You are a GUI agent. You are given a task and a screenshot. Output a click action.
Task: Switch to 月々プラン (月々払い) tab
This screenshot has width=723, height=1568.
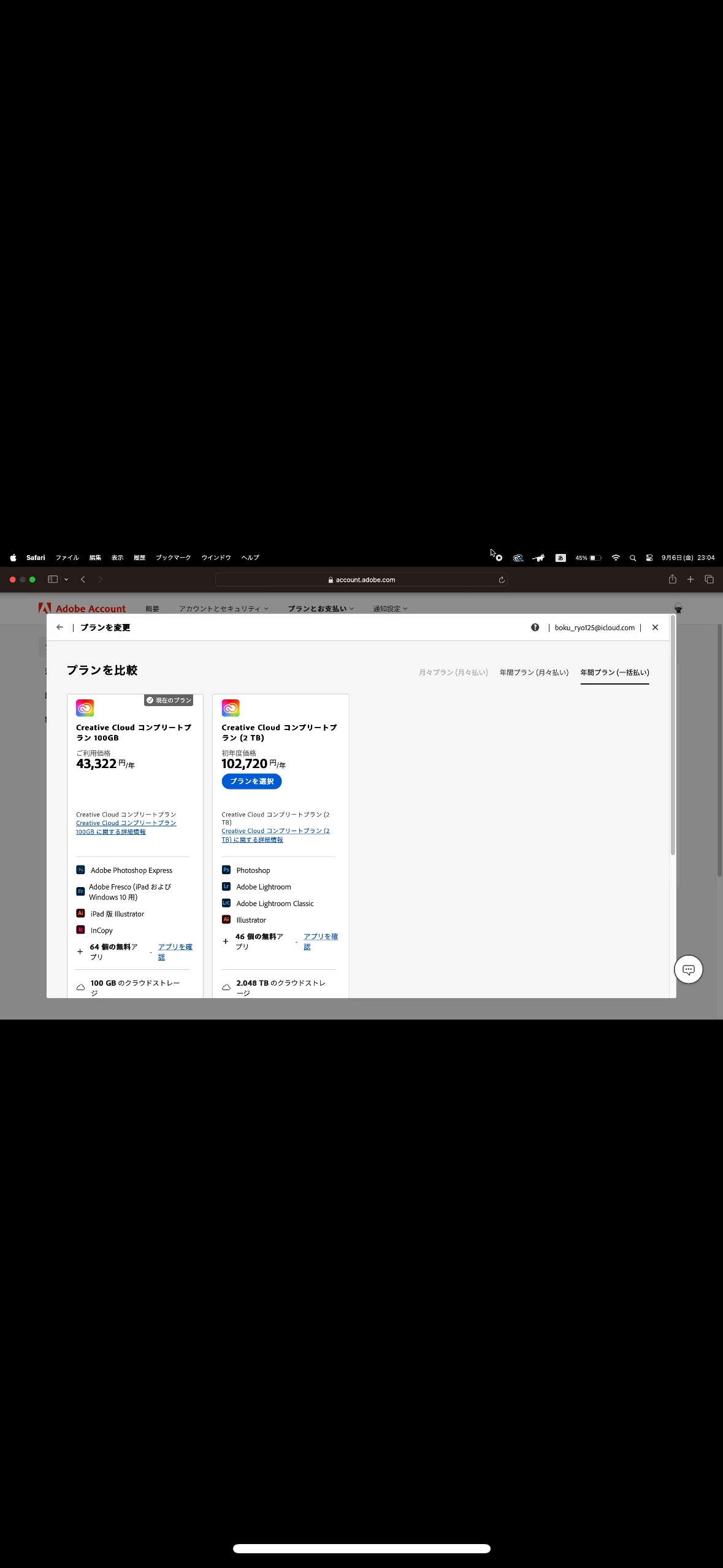pyautogui.click(x=453, y=672)
